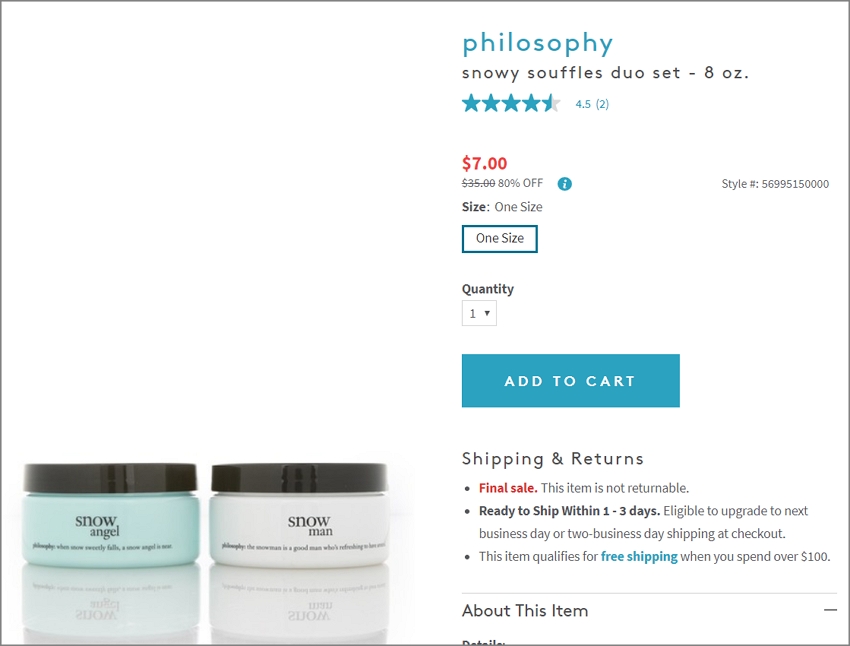The image size is (850, 646).
Task: Click the snow man jar image
Action: [x=299, y=515]
